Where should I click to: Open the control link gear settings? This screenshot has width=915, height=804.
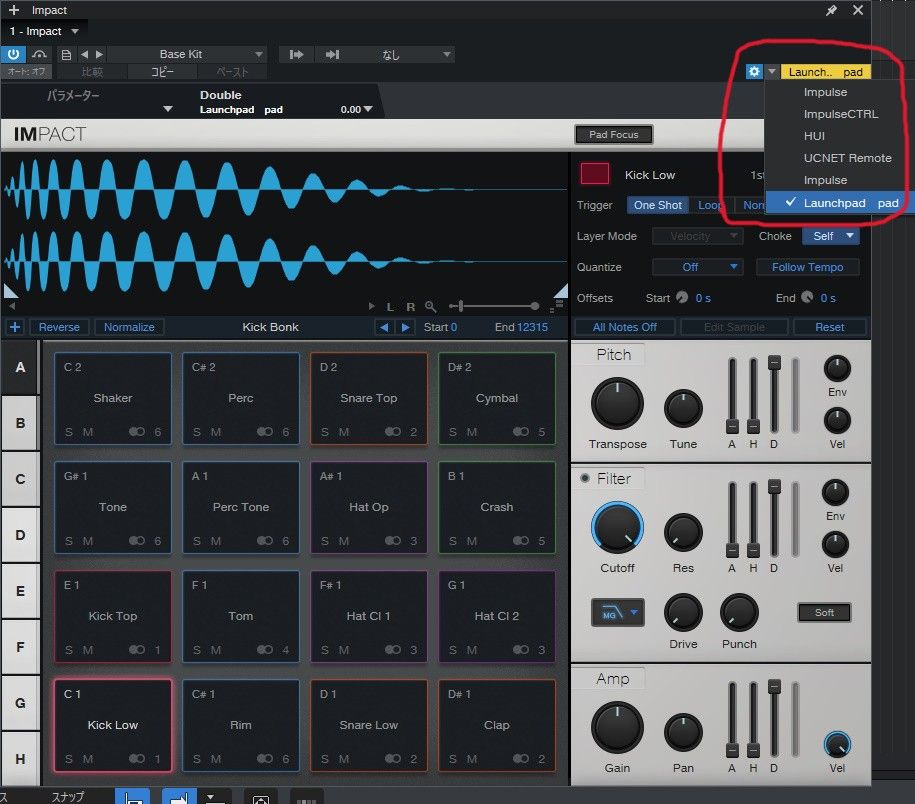[x=754, y=72]
